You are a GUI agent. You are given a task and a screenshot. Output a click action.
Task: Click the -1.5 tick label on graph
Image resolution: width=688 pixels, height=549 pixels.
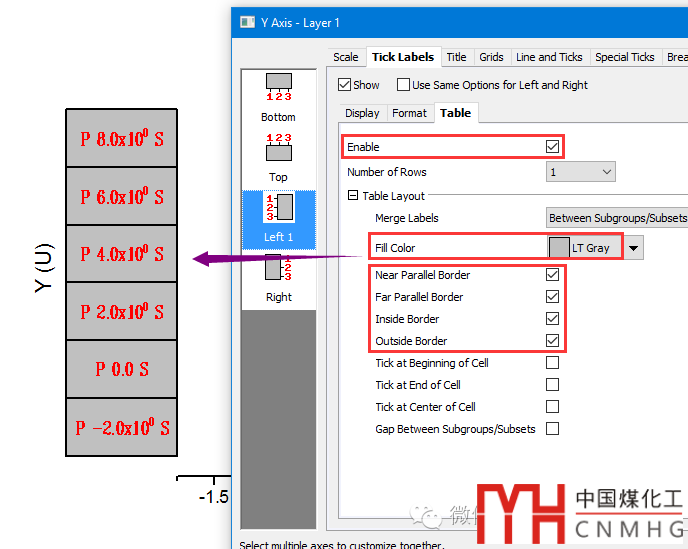pyautogui.click(x=214, y=497)
